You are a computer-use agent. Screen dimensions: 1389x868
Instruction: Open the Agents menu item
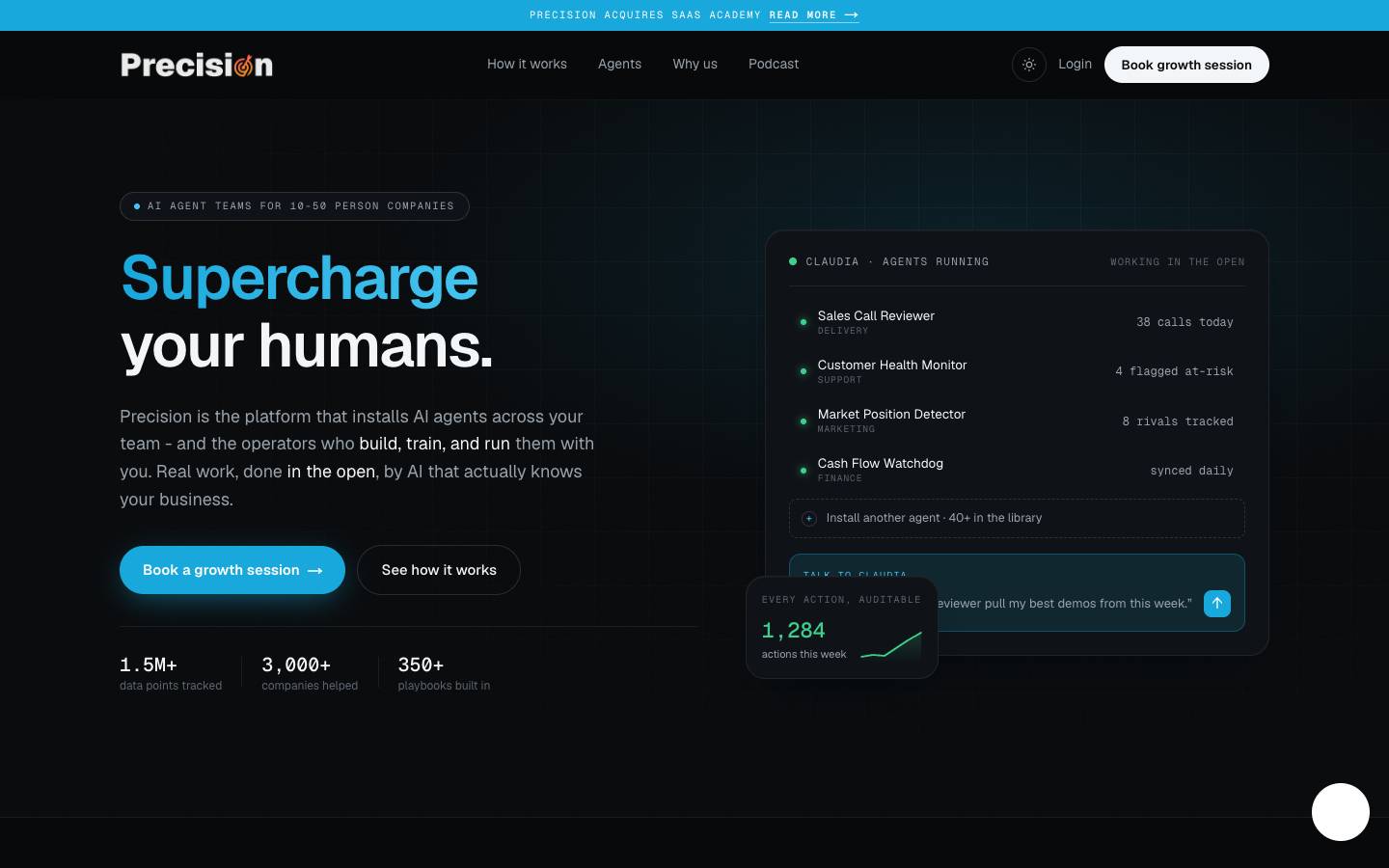pos(619,64)
